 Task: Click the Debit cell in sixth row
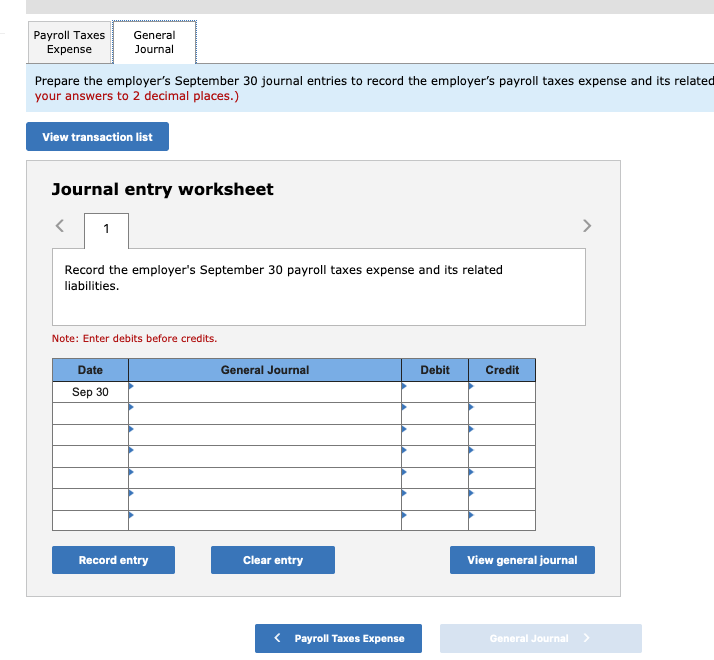(435, 499)
